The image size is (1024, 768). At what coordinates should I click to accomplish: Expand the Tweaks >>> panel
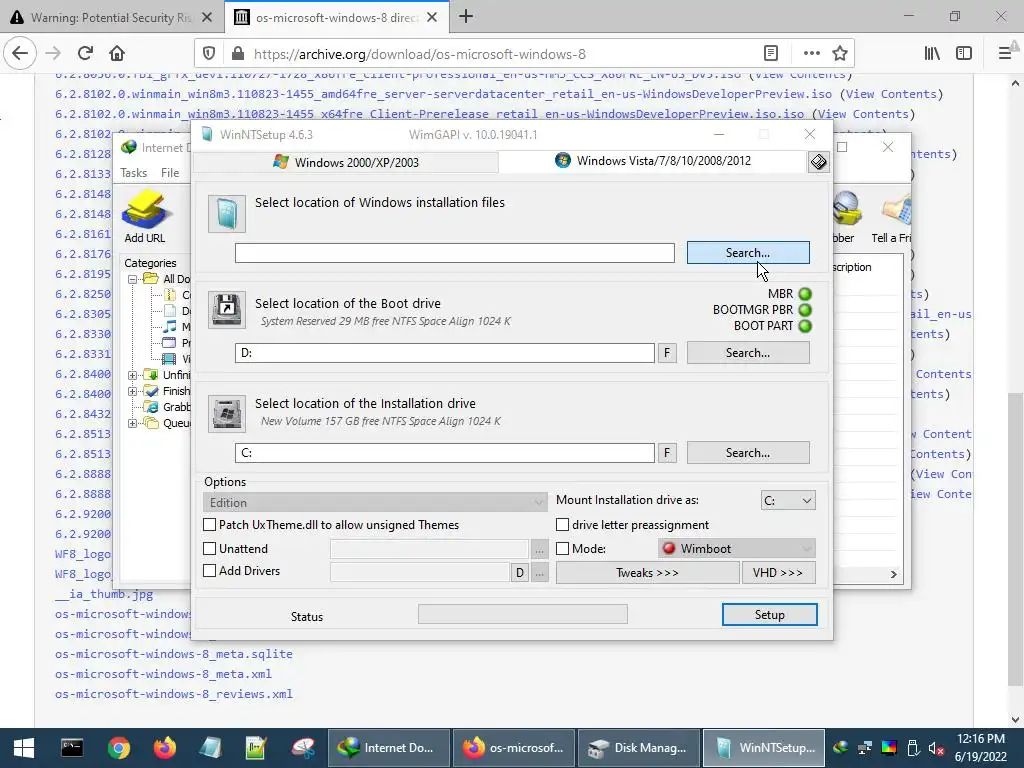click(647, 573)
